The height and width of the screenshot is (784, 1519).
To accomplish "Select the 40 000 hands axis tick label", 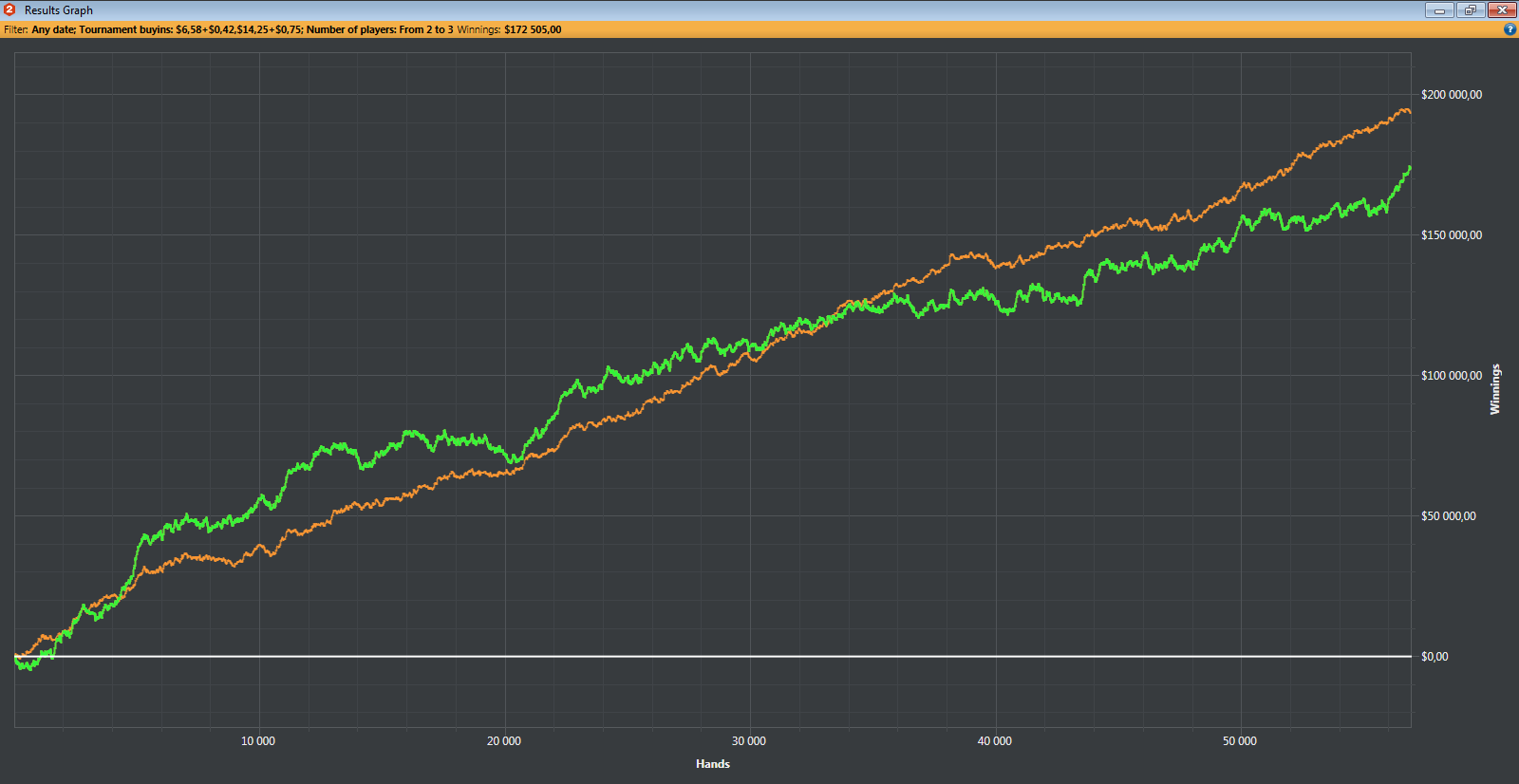I will click(995, 741).
